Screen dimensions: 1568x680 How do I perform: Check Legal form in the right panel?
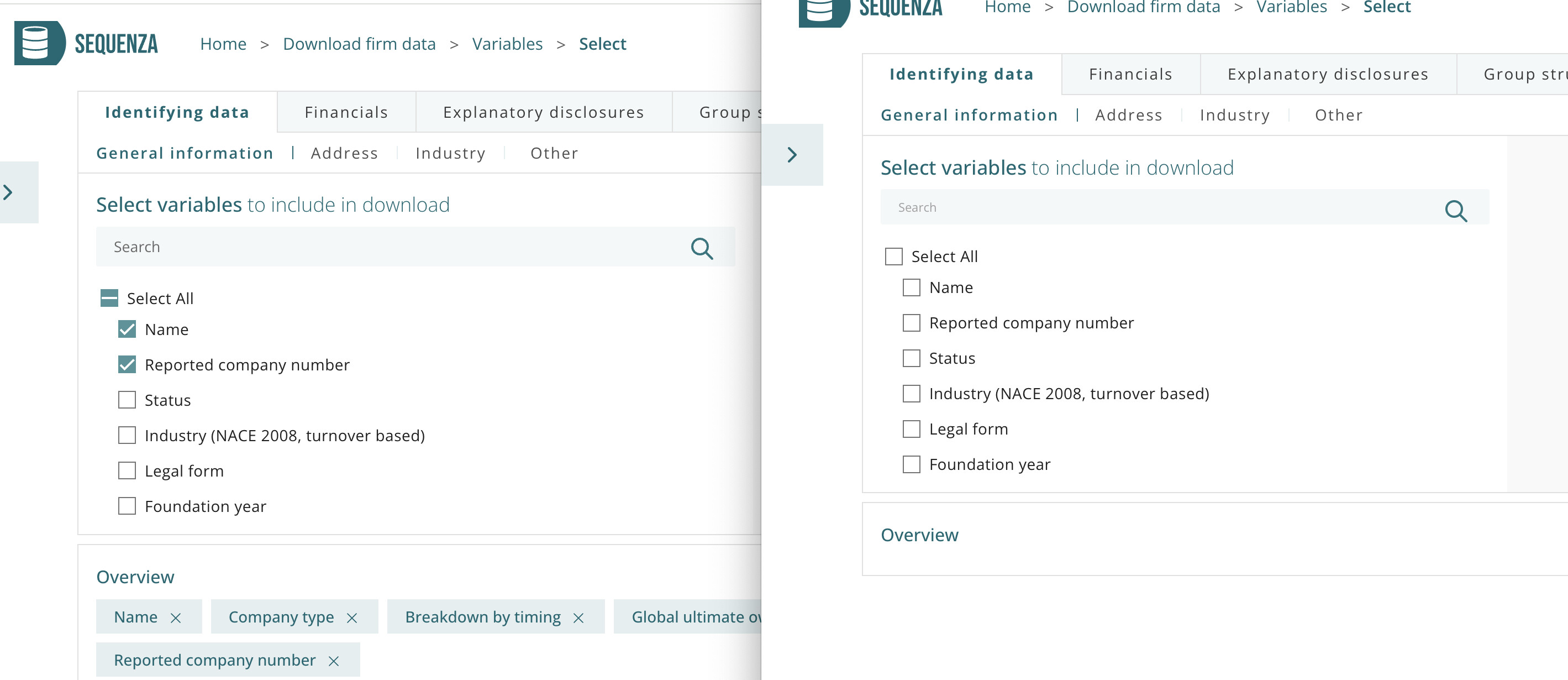911,430
